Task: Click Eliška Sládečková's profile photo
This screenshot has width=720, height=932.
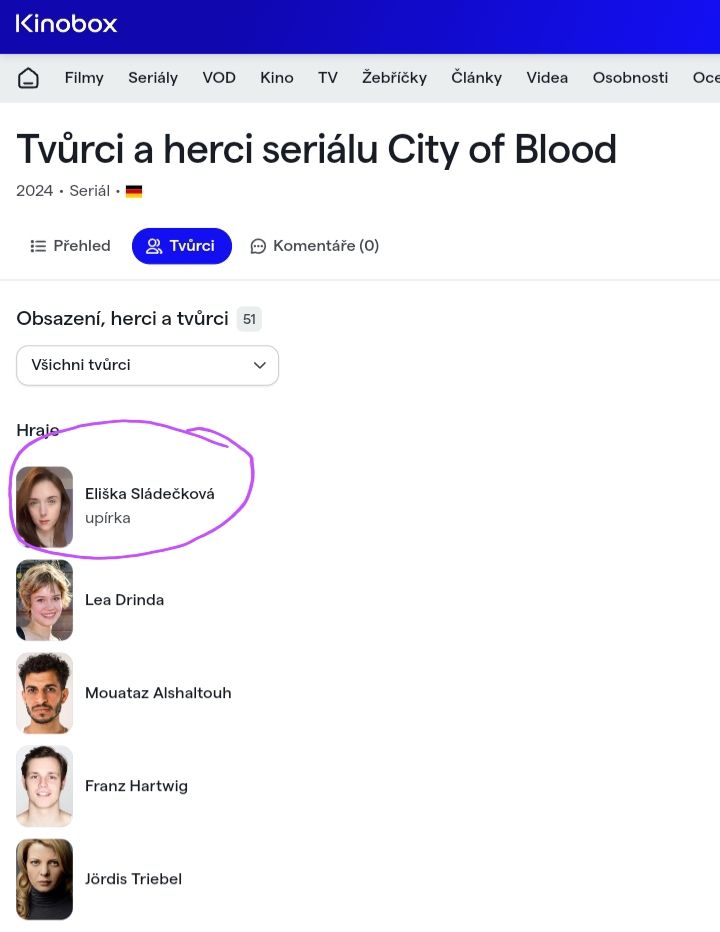Action: (x=44, y=507)
